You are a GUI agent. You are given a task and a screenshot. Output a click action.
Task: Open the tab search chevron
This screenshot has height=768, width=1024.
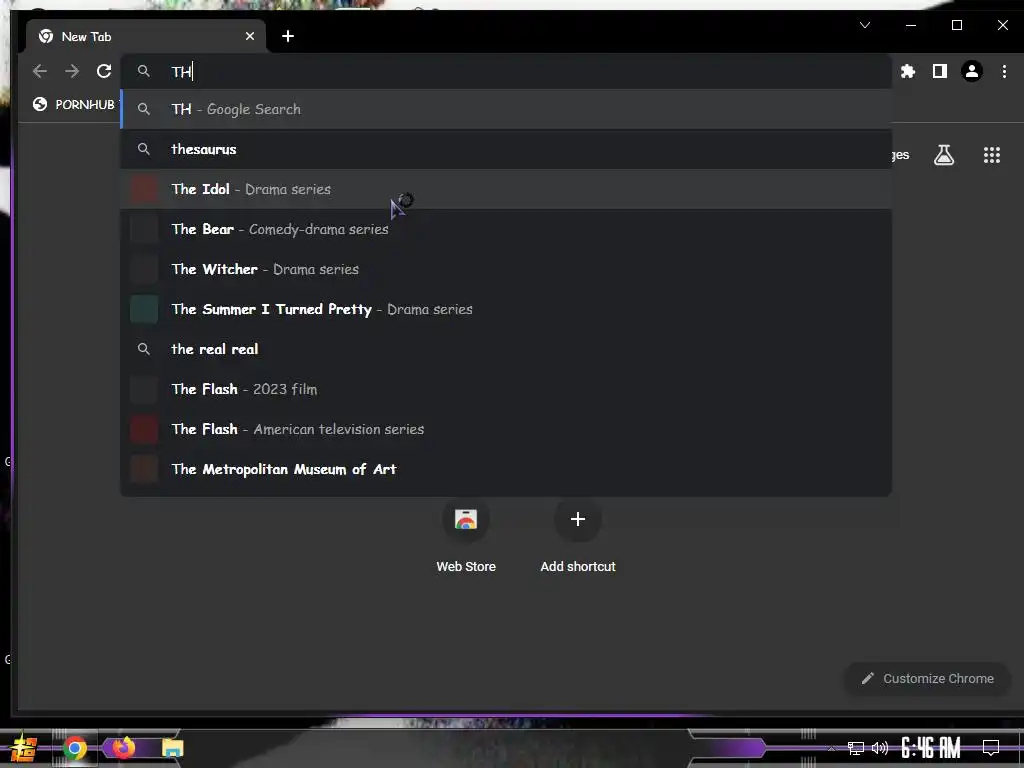(865, 25)
